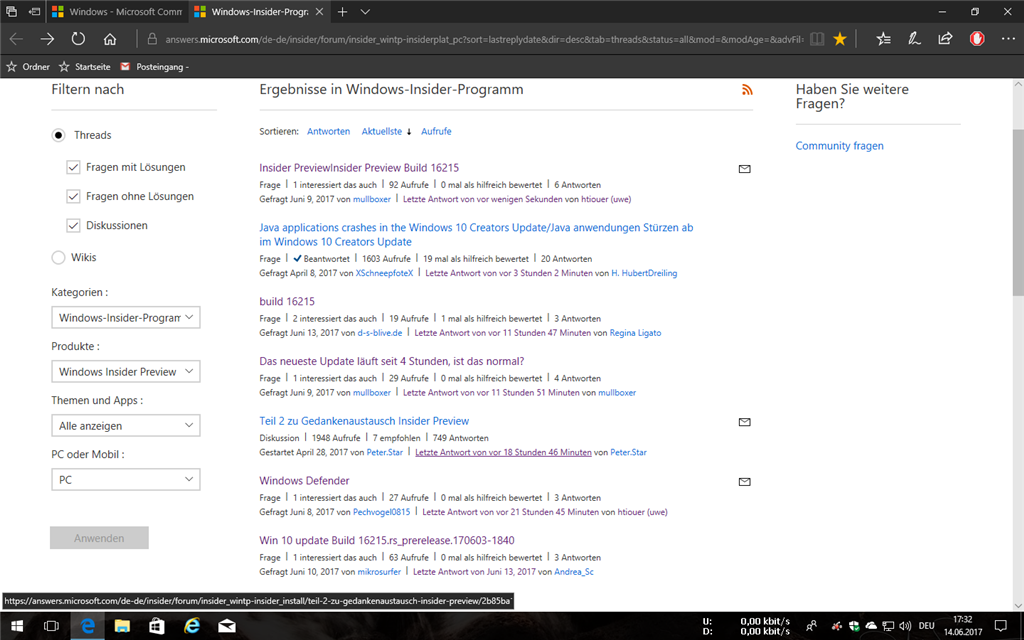The image size is (1024, 640).
Task: Open user profile XSchneepfoteX
Action: pos(384,273)
